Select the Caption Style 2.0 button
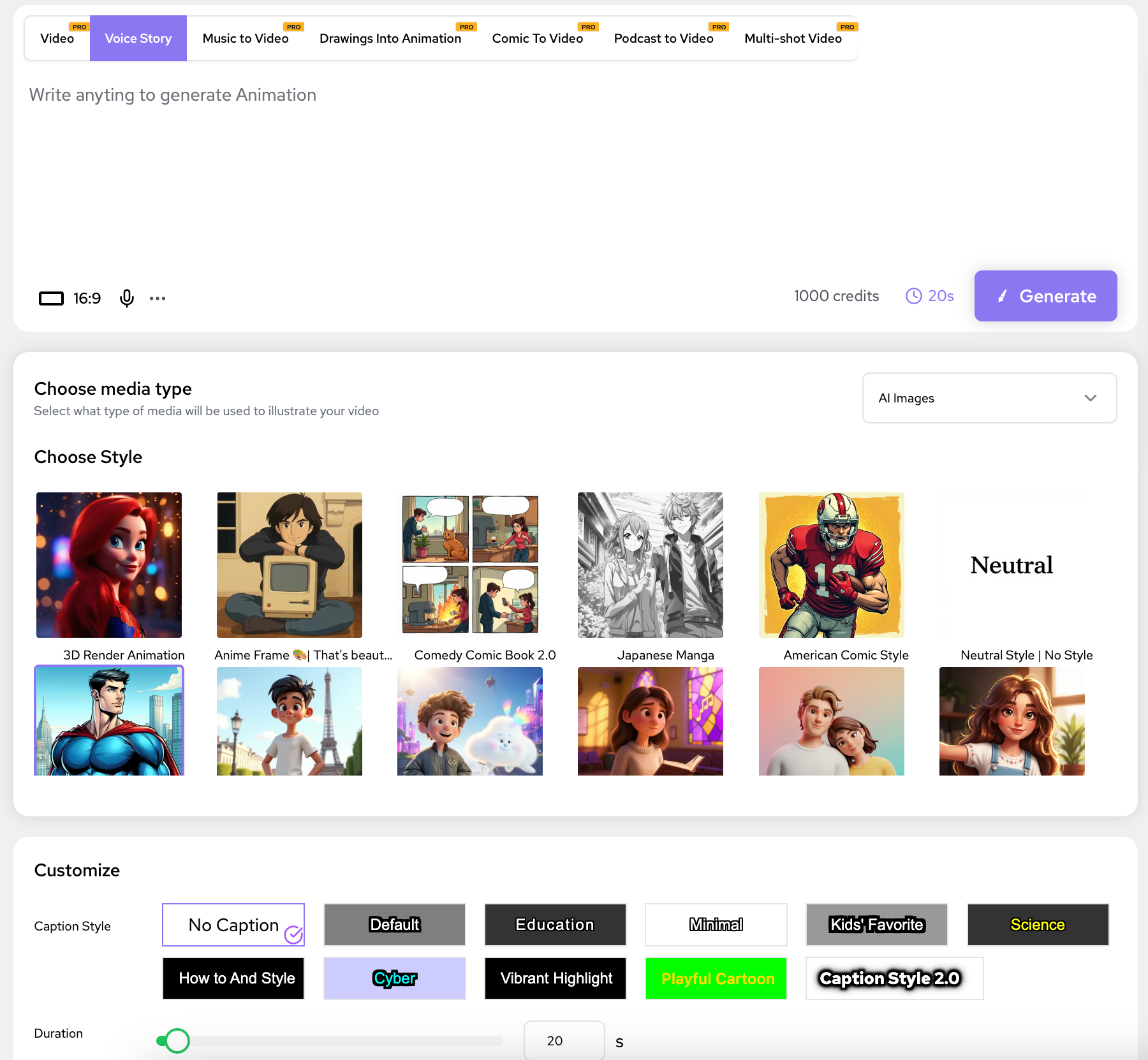The height and width of the screenshot is (1060, 1148). pyautogui.click(x=894, y=978)
